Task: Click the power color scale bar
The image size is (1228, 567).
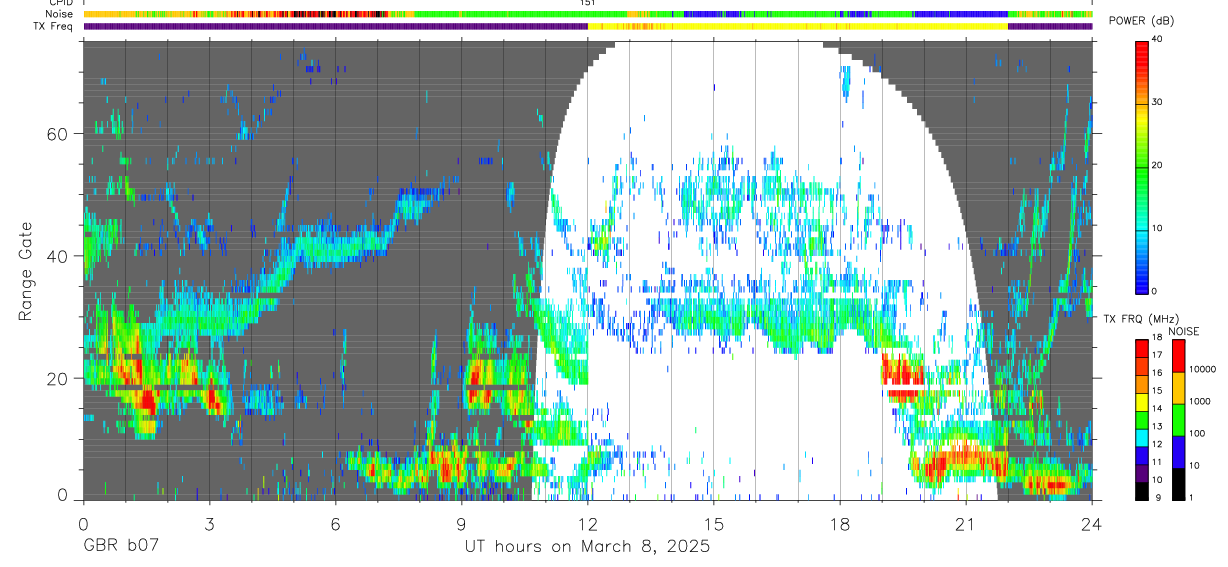Action: 1142,166
